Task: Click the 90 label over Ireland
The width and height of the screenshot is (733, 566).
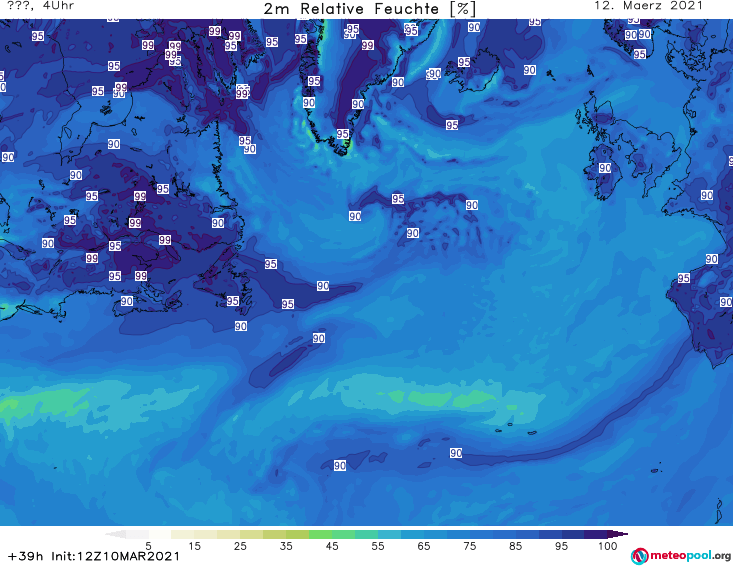Action: pyautogui.click(x=605, y=168)
